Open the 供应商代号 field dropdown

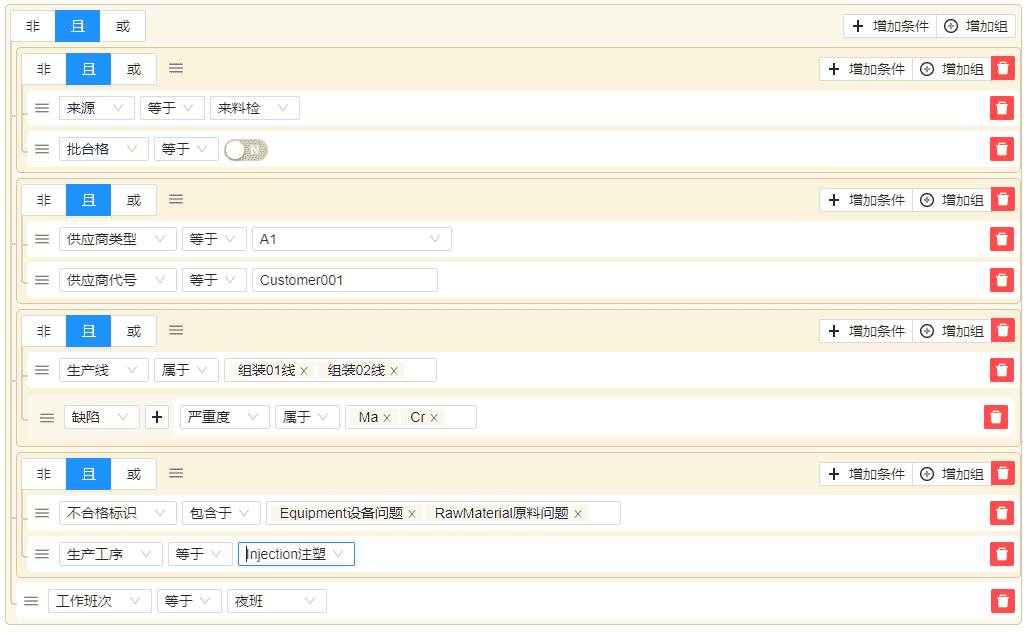[117, 280]
